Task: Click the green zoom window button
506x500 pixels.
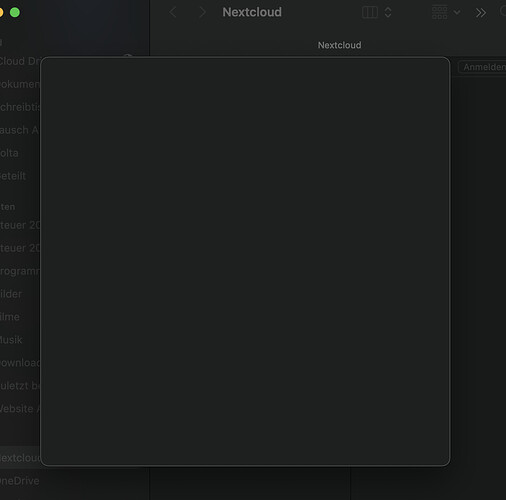Action: click(x=15, y=13)
